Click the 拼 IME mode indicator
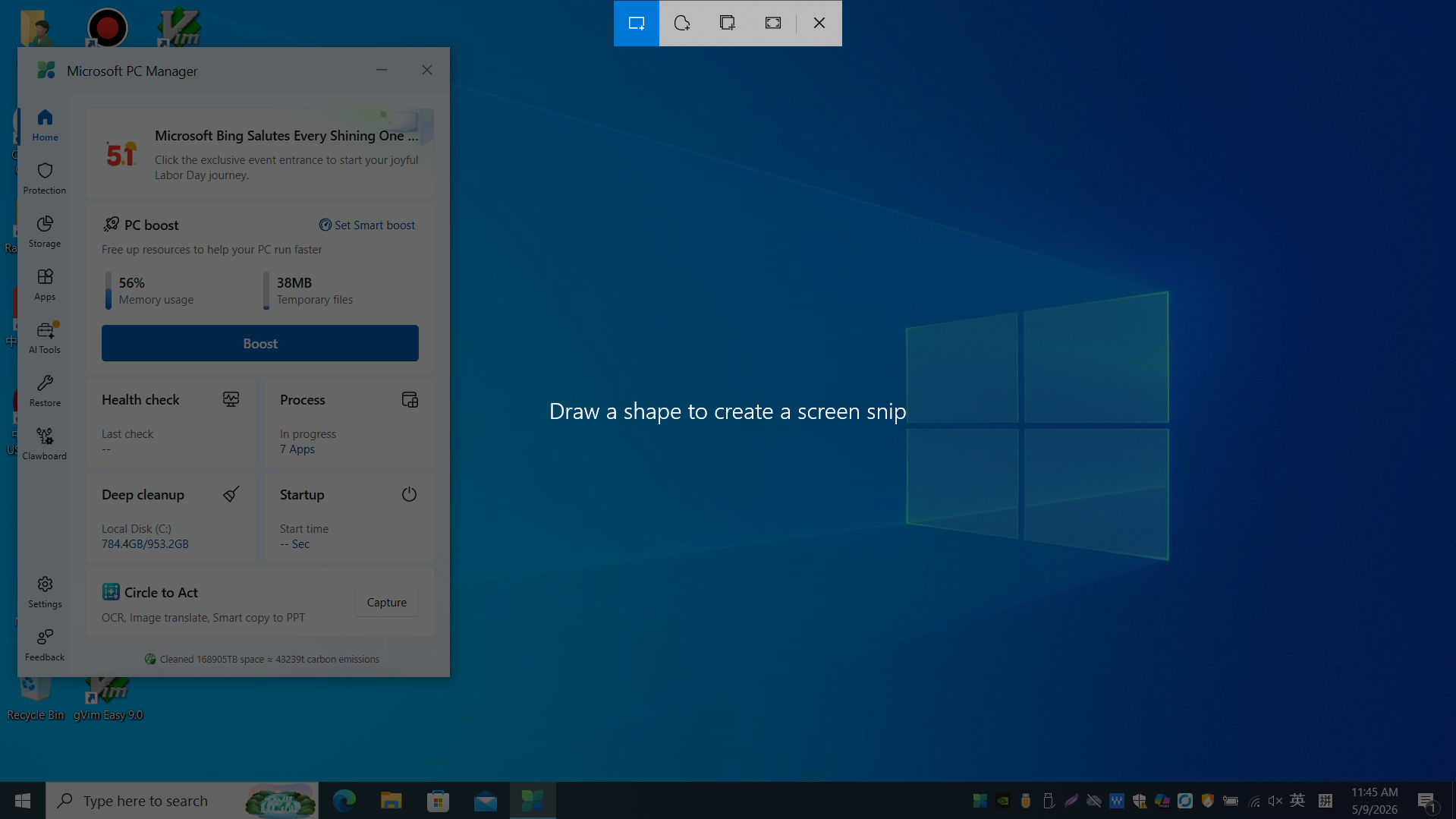Viewport: 1456px width, 819px height. pos(1325,801)
